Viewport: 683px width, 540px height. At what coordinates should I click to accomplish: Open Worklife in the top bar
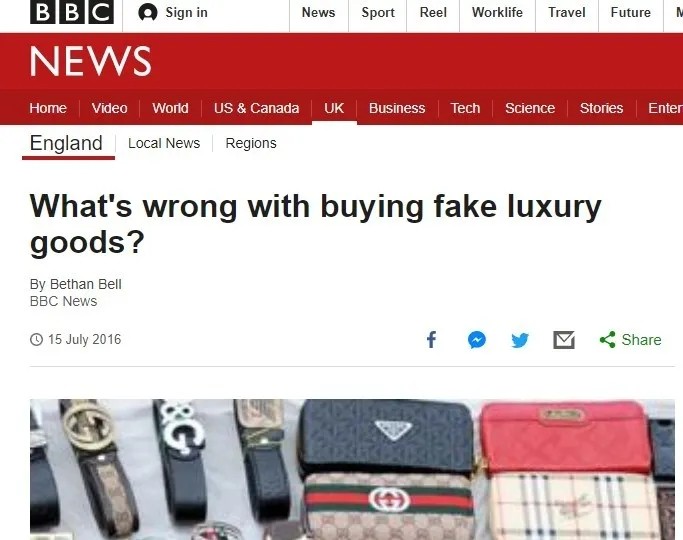pos(497,13)
